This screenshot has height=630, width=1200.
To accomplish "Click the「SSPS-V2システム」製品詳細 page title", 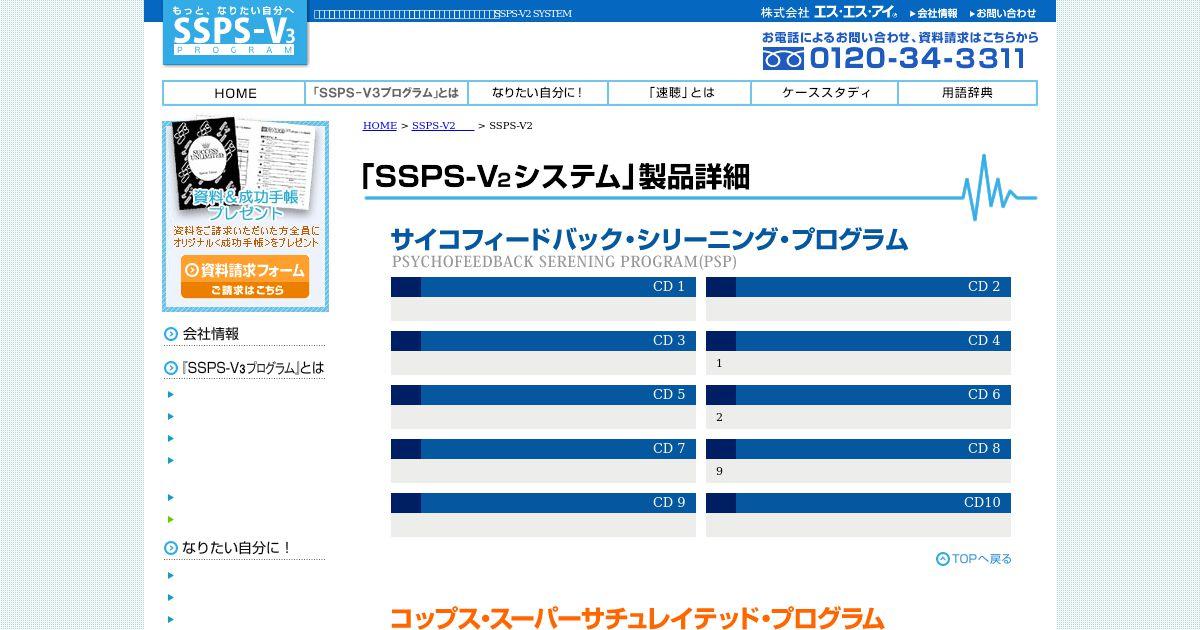I will pyautogui.click(x=556, y=177).
